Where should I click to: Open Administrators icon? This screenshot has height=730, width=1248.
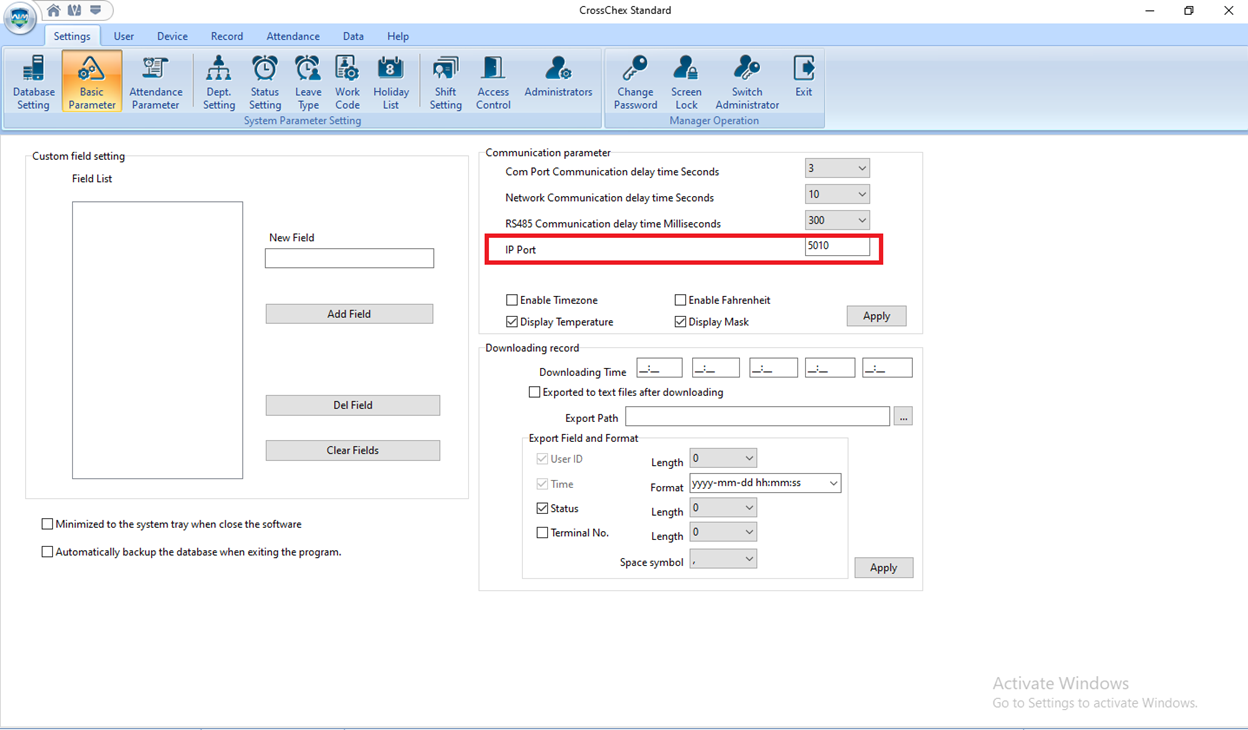pos(558,76)
